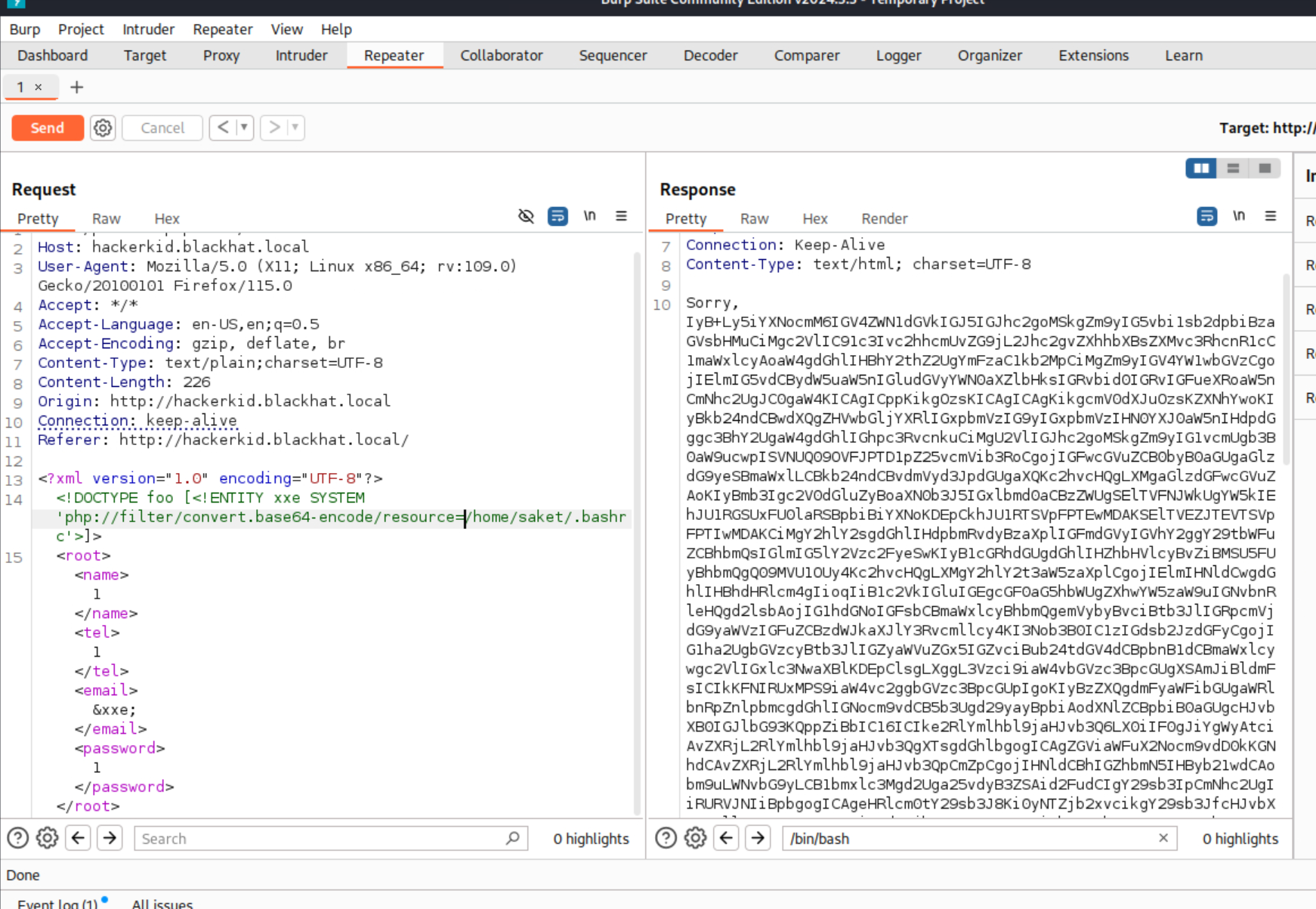Screen dimensions: 1316x909
Task: Open Repeater send settings gear
Action: (103, 128)
